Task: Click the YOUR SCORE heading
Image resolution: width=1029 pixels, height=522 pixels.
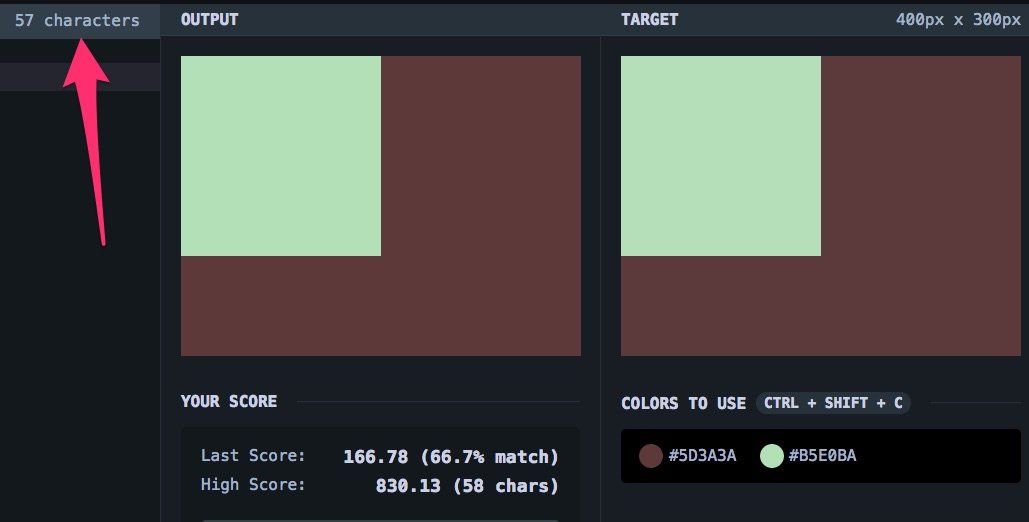Action: click(x=229, y=401)
